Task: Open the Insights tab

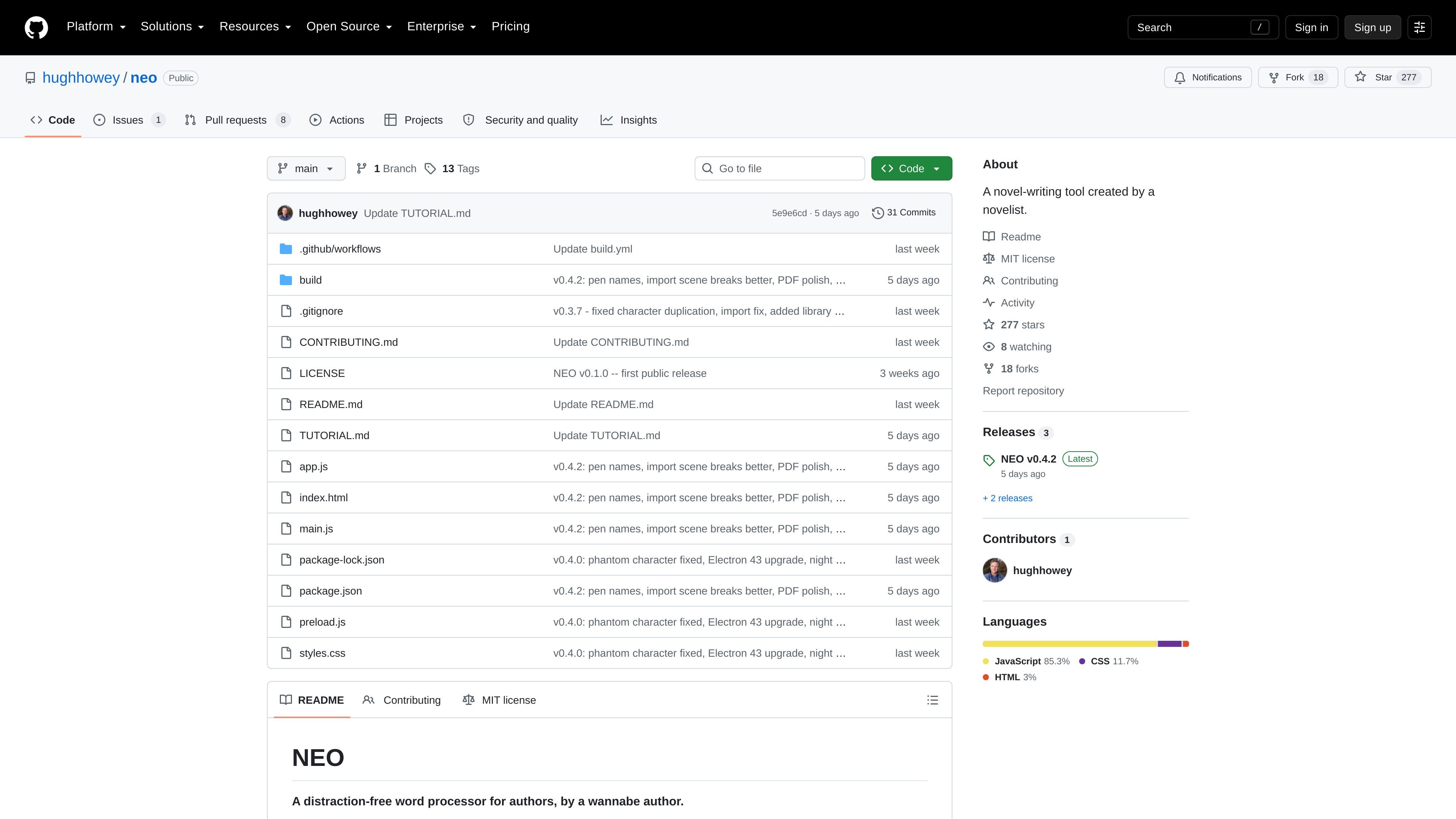Action: pos(629,120)
